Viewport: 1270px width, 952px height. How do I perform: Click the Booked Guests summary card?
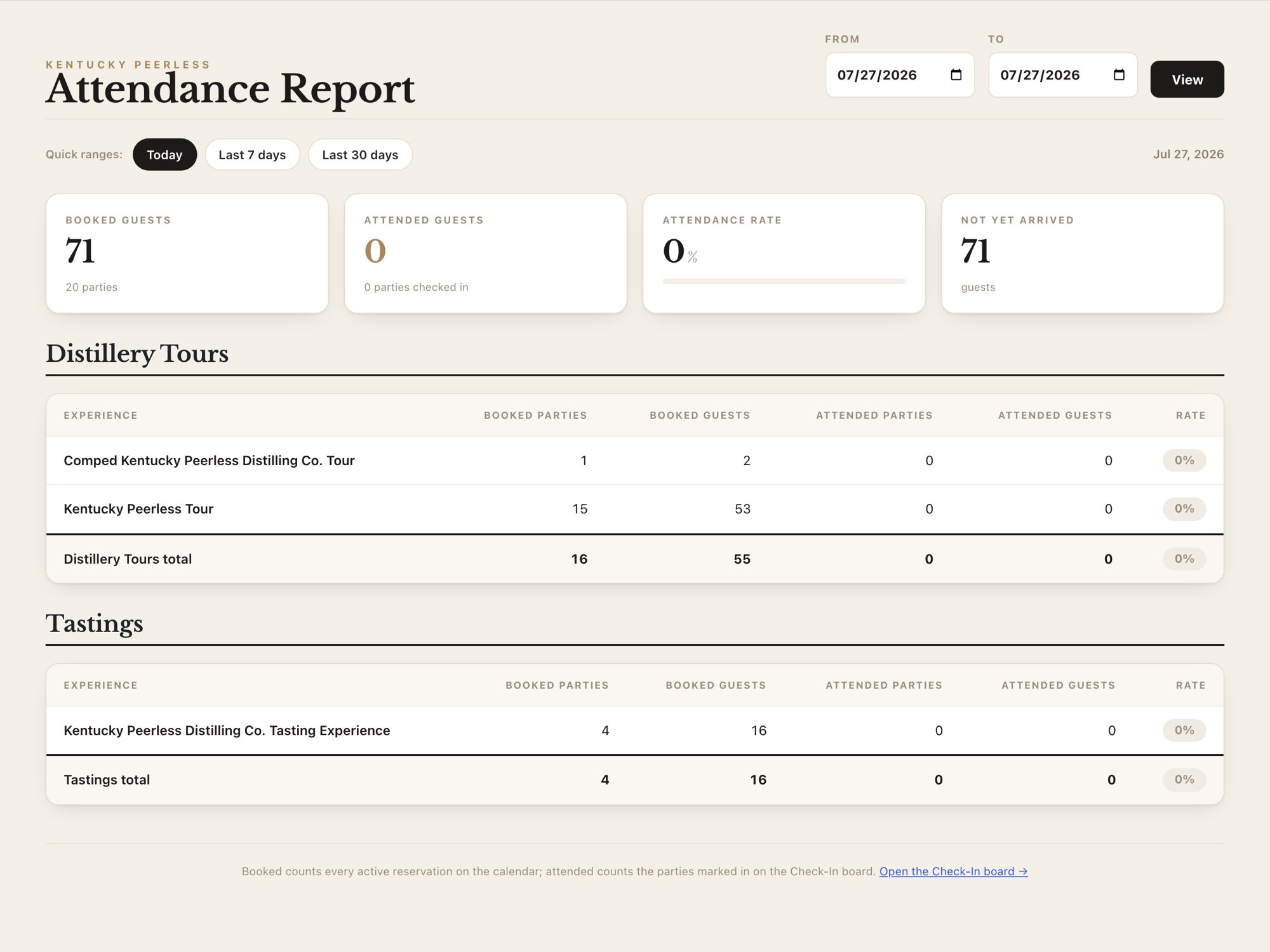click(x=187, y=253)
